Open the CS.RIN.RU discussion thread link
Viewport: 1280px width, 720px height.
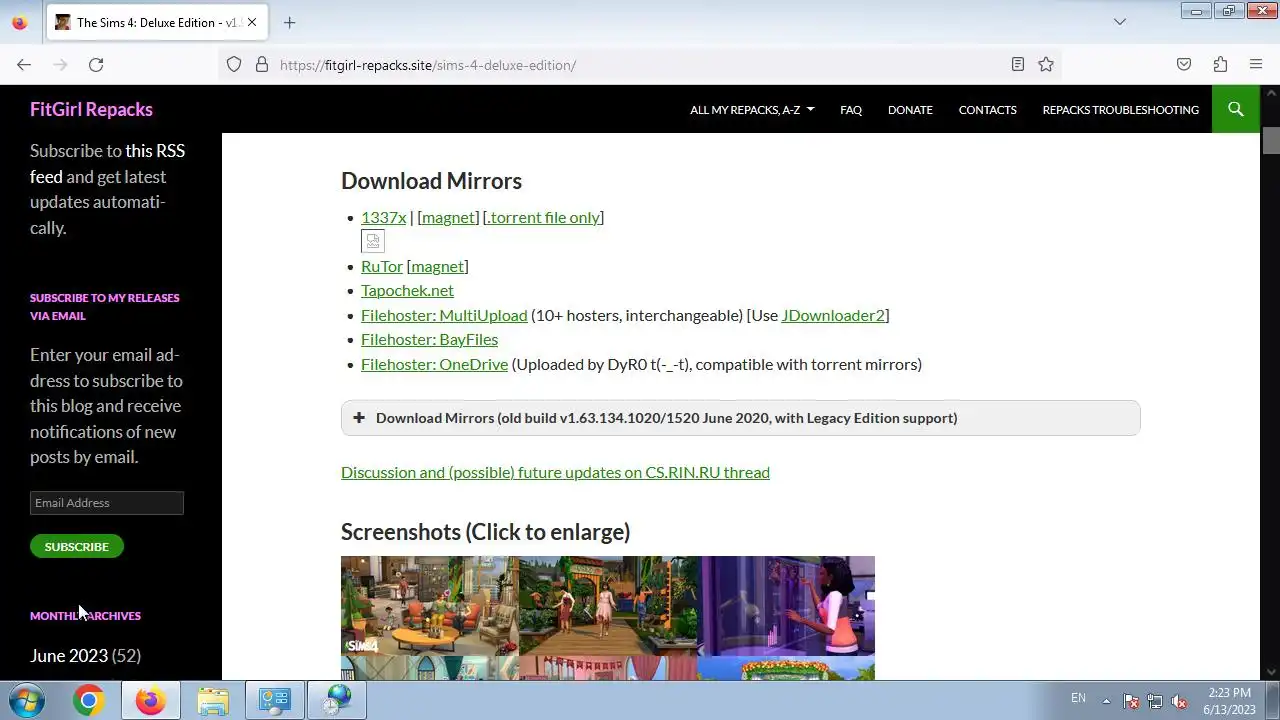click(x=555, y=472)
